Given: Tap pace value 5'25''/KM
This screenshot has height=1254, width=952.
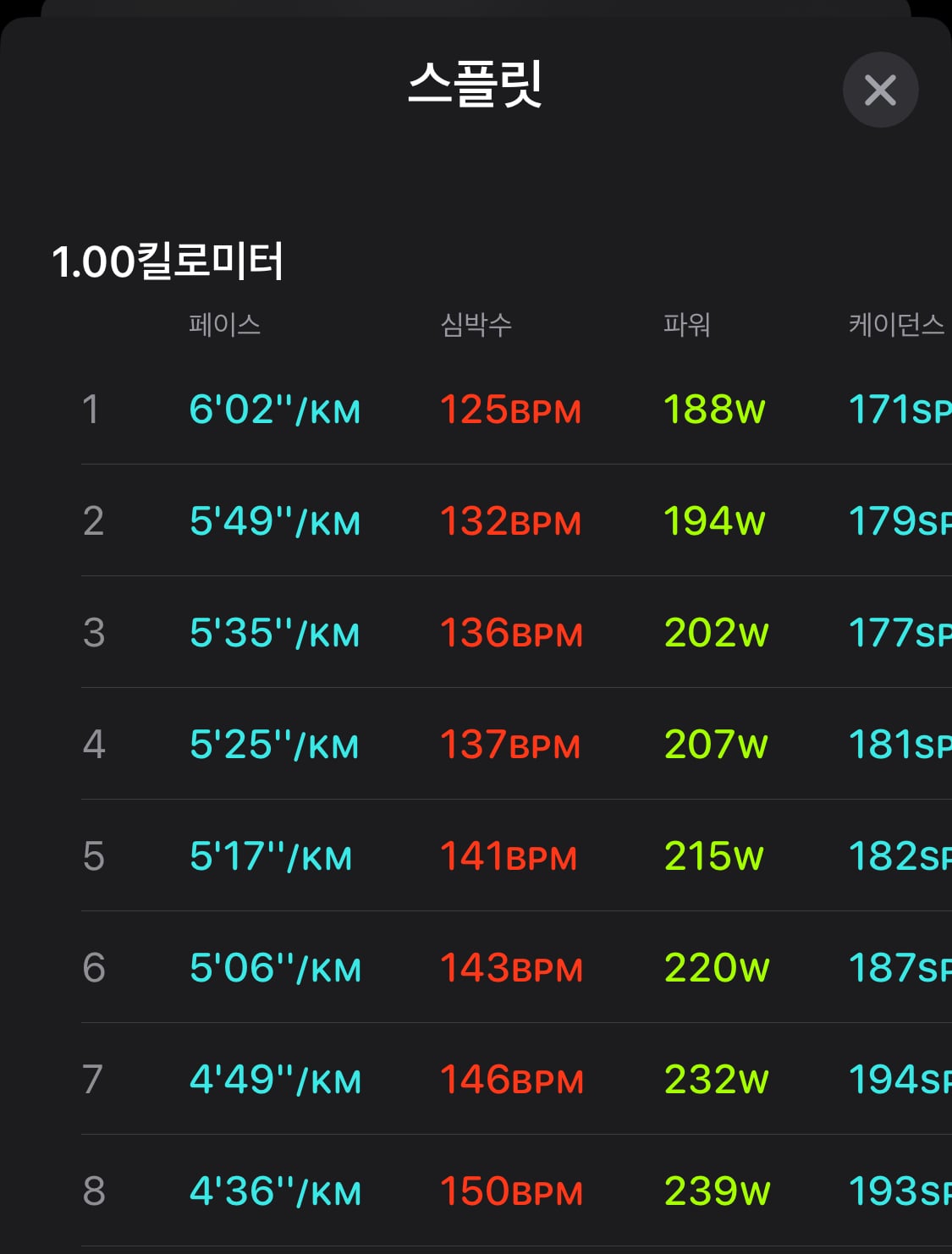Looking at the screenshot, I should click(x=274, y=745).
